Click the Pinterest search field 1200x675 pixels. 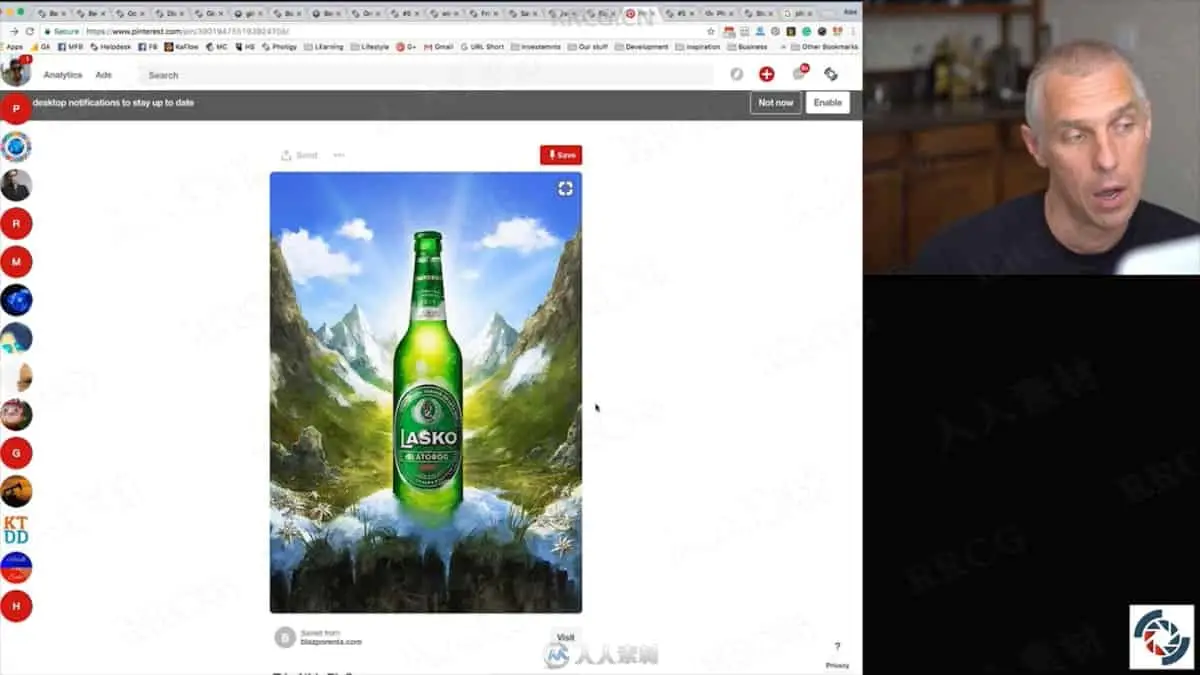[425, 75]
